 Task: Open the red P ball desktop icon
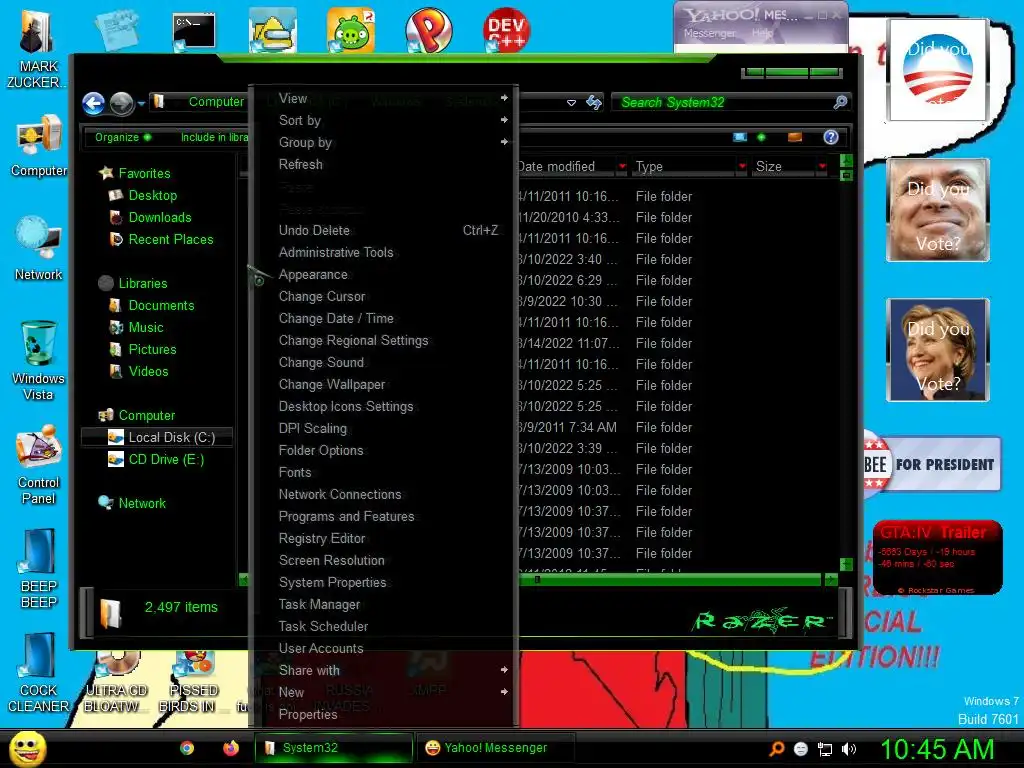428,30
